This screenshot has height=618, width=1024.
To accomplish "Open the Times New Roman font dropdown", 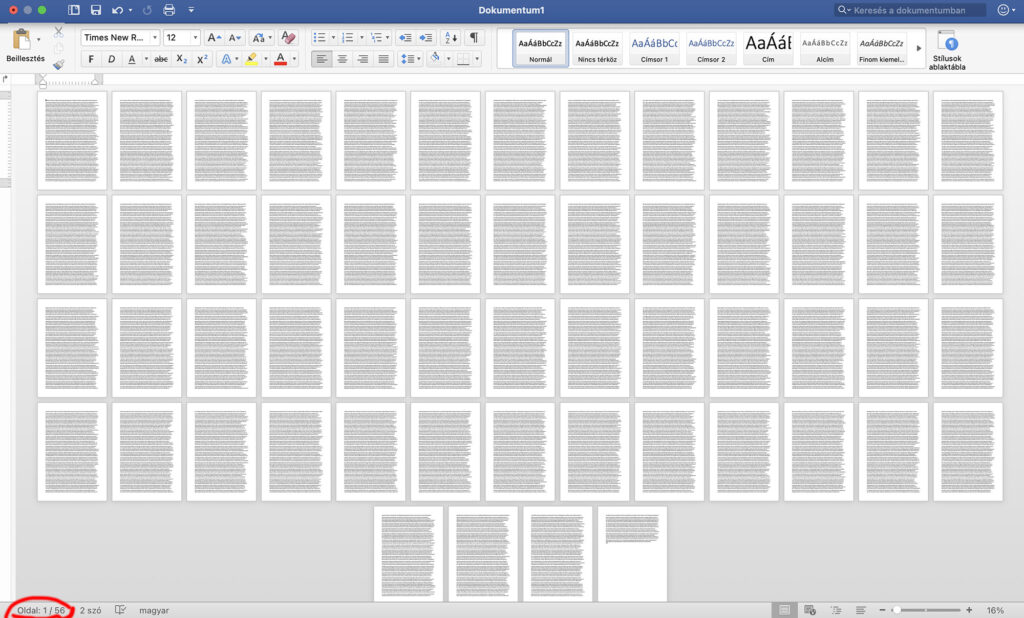I will click(119, 37).
